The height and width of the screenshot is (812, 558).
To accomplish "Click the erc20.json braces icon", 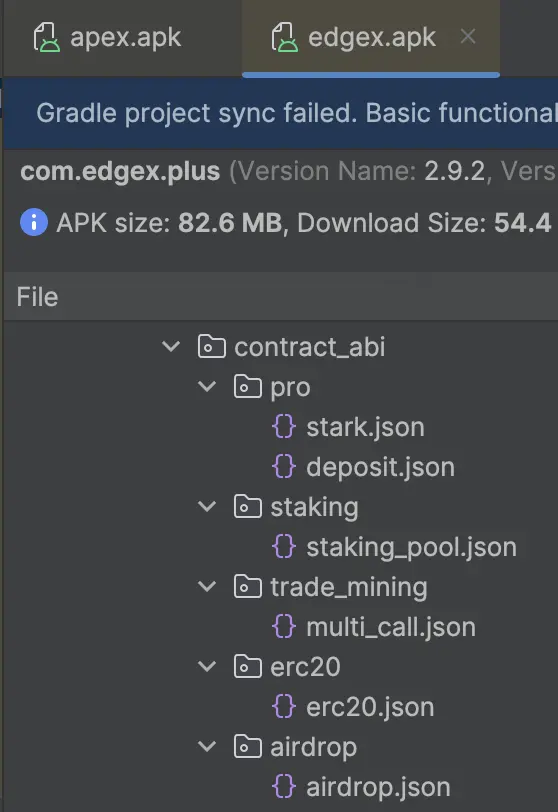I will pos(284,707).
